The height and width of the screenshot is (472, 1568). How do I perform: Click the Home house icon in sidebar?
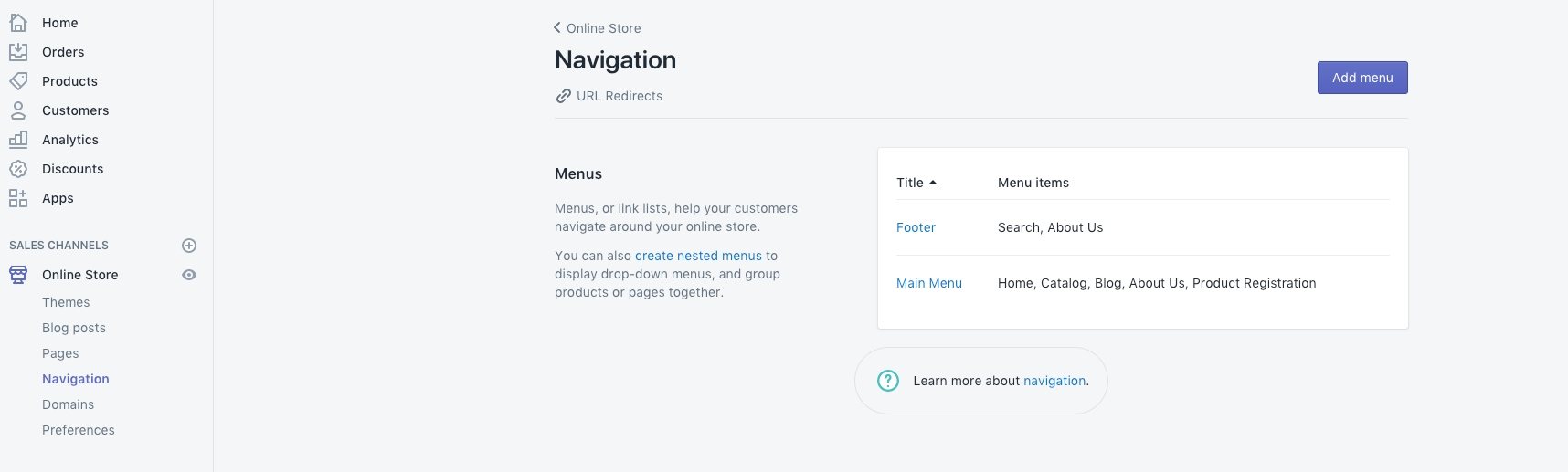(18, 23)
